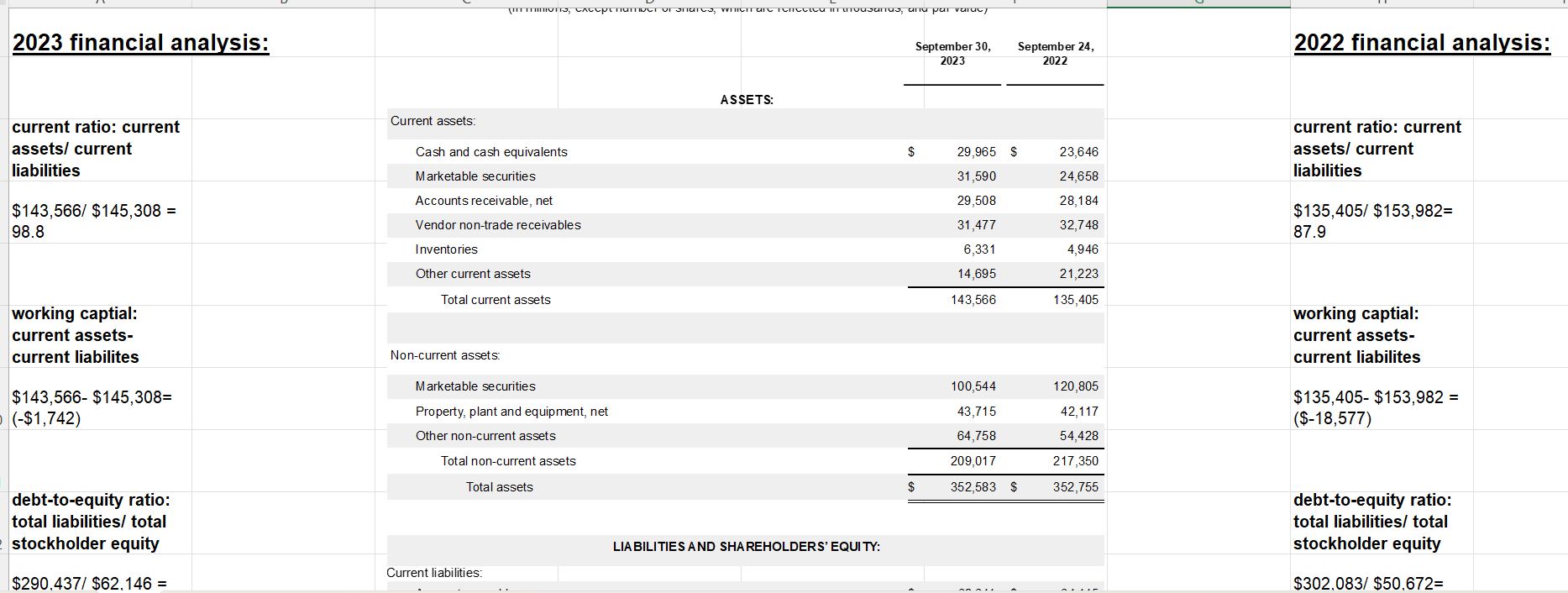Click total assets value 352,583
The image size is (1568, 593).
point(973,487)
